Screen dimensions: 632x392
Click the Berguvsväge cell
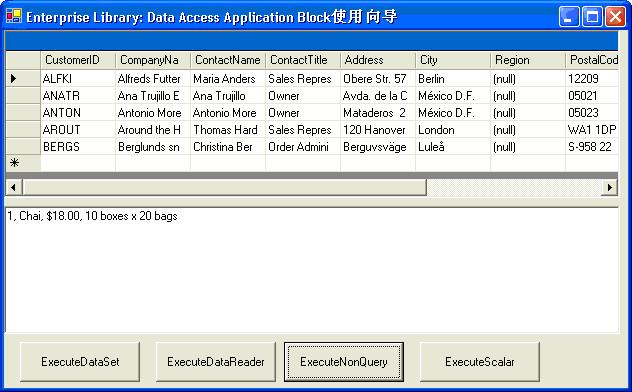tap(378, 146)
